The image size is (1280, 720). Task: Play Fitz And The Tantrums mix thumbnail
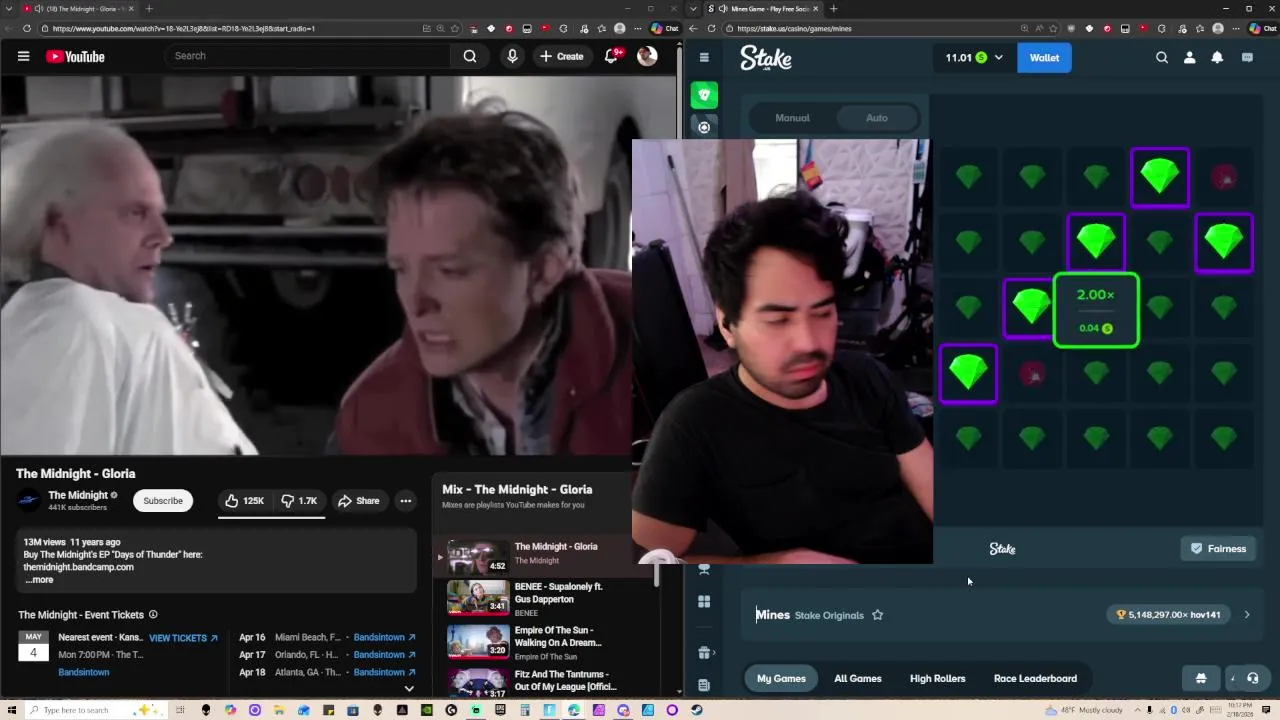(477, 682)
